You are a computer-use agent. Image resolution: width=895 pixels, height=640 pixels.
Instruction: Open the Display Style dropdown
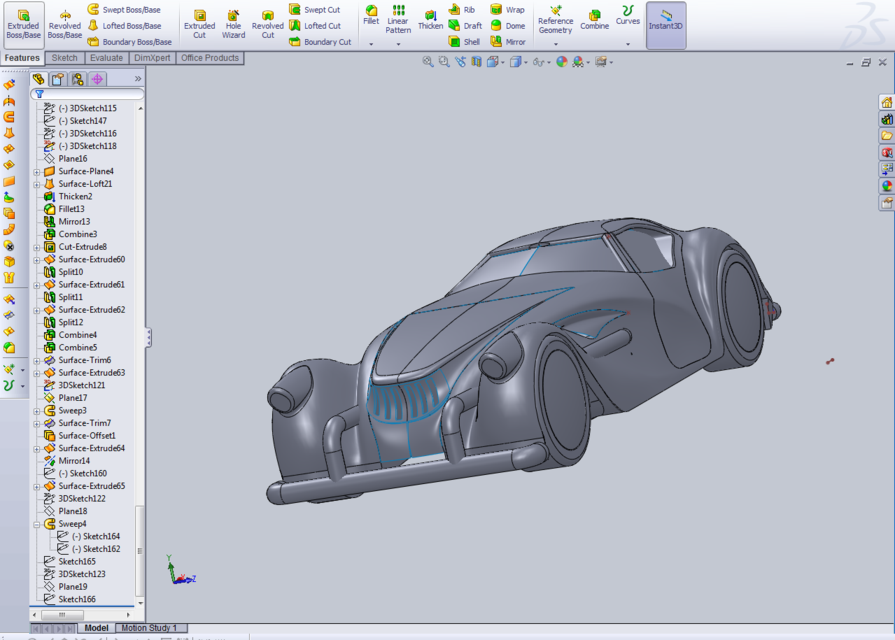525,61
